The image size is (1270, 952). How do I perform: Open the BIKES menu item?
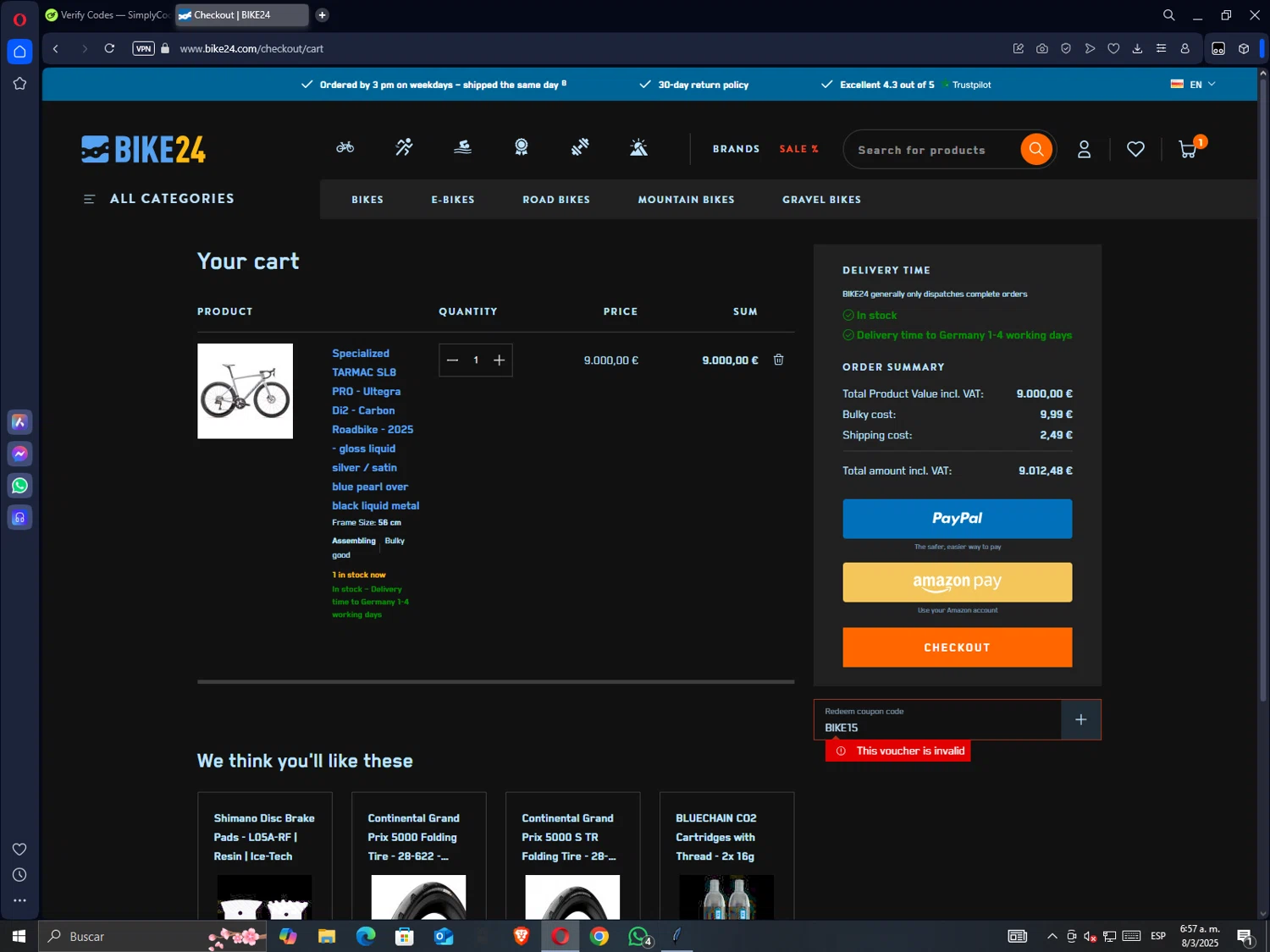point(367,200)
